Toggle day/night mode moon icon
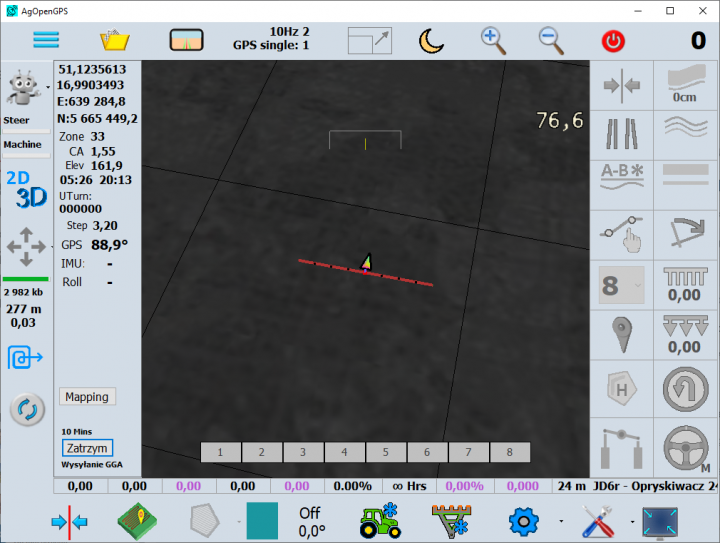Screen dimensions: 720x543 point(431,40)
